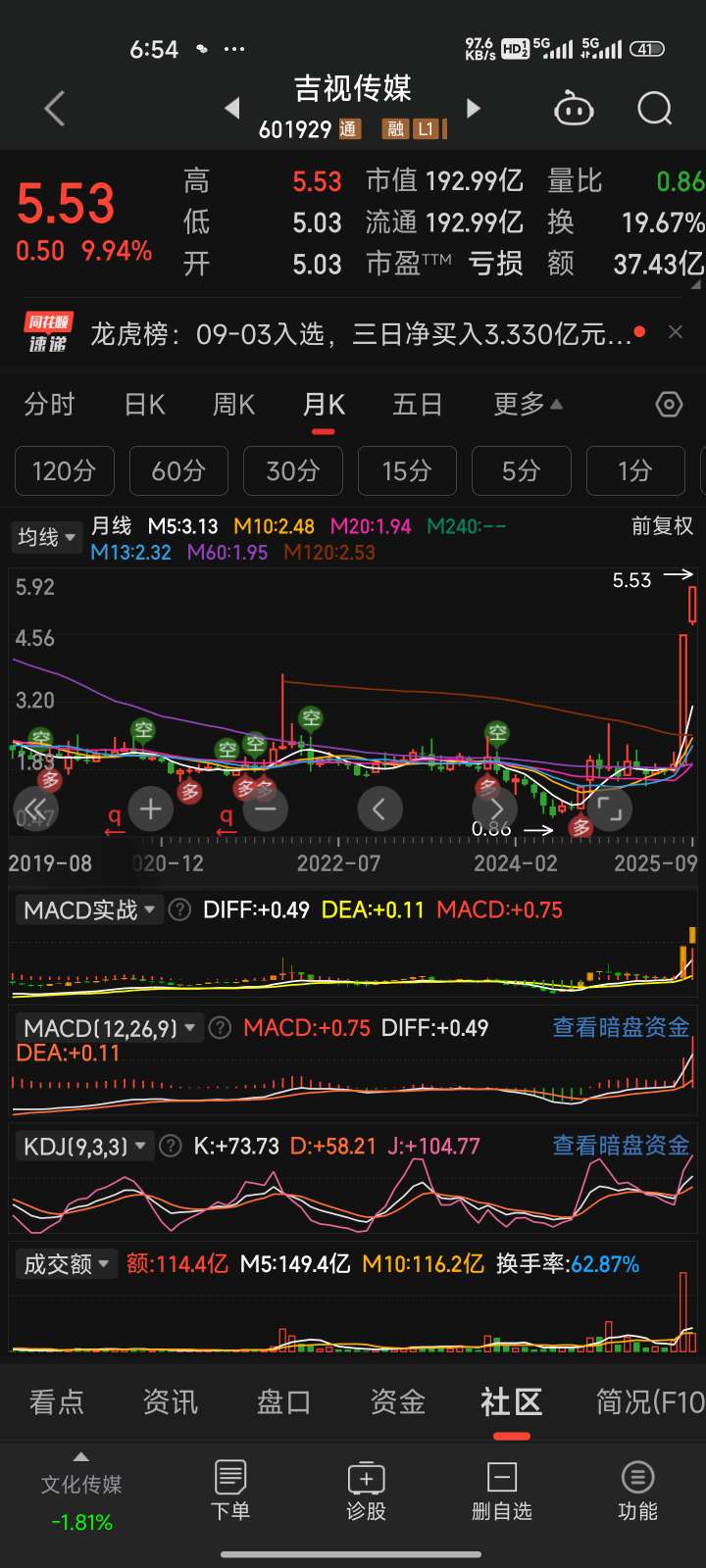Open 成交额 indicator dropdown
The image size is (706, 1568).
pyautogui.click(x=66, y=1264)
